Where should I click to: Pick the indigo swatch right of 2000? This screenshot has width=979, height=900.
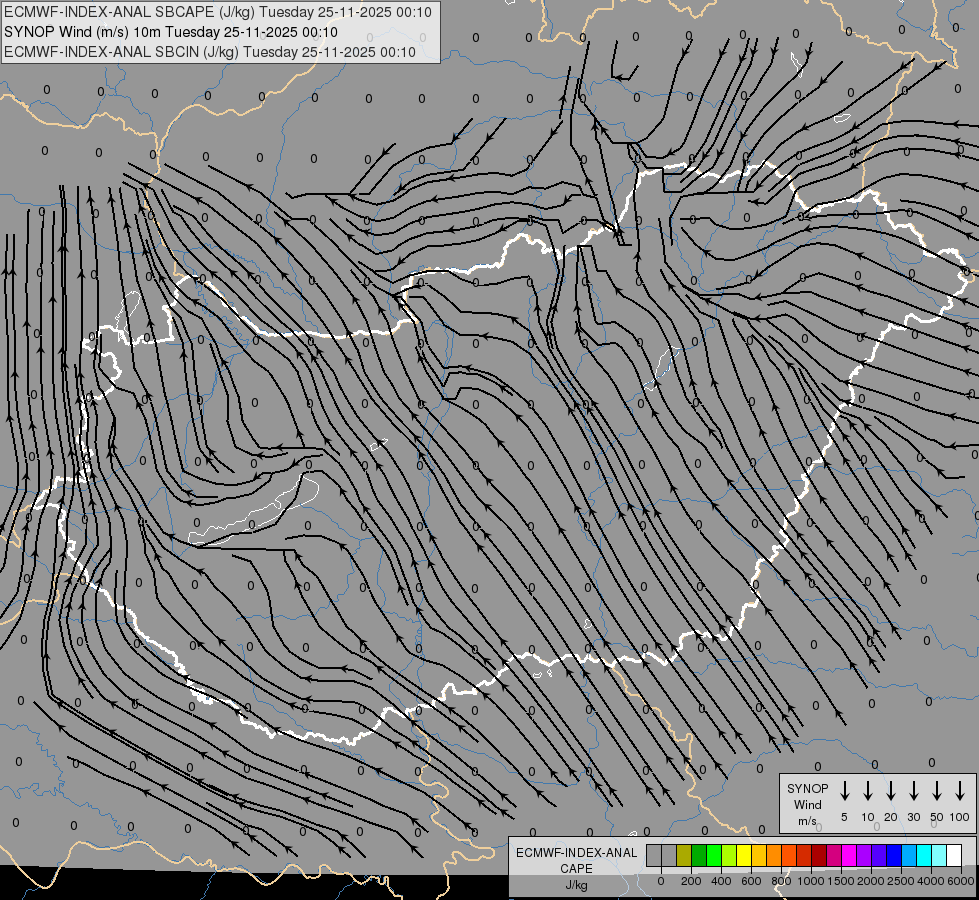[x=879, y=855]
